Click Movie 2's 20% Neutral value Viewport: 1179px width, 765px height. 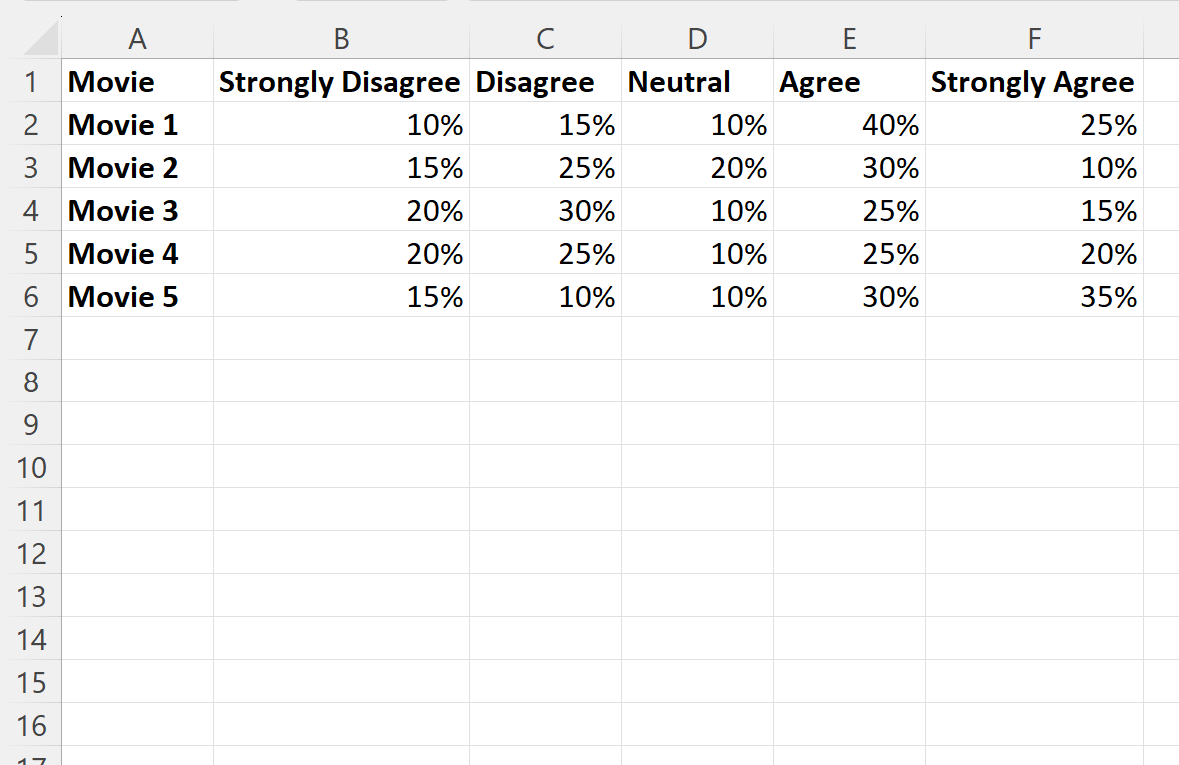739,168
